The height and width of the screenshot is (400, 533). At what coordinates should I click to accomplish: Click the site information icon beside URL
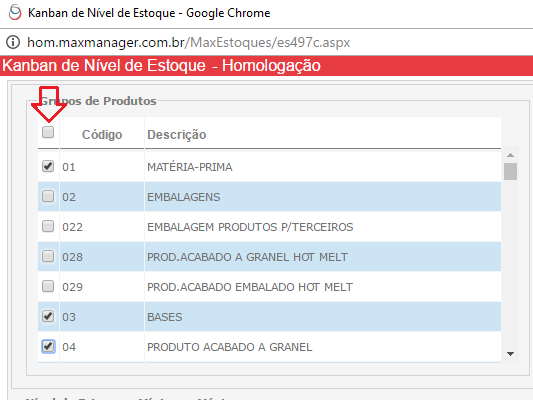[13, 42]
